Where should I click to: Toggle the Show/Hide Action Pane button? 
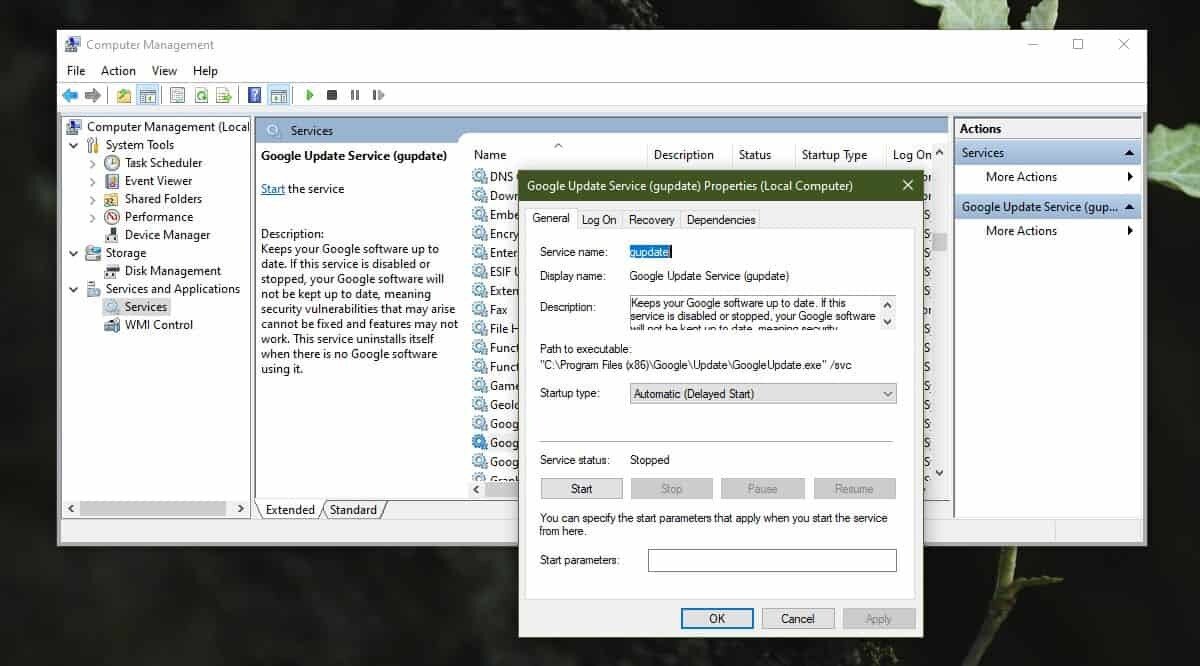(278, 95)
